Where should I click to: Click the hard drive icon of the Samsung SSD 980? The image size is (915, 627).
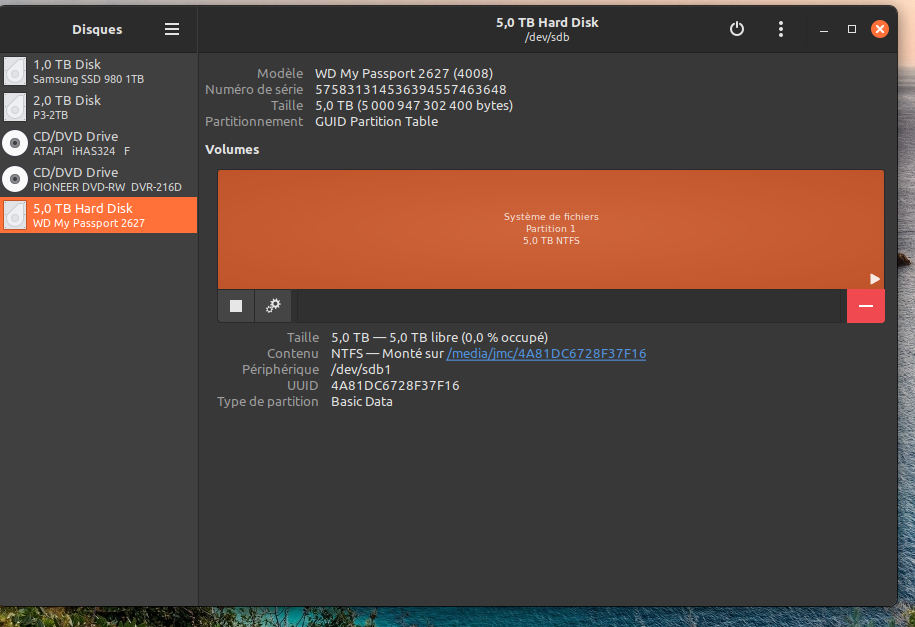coord(15,71)
